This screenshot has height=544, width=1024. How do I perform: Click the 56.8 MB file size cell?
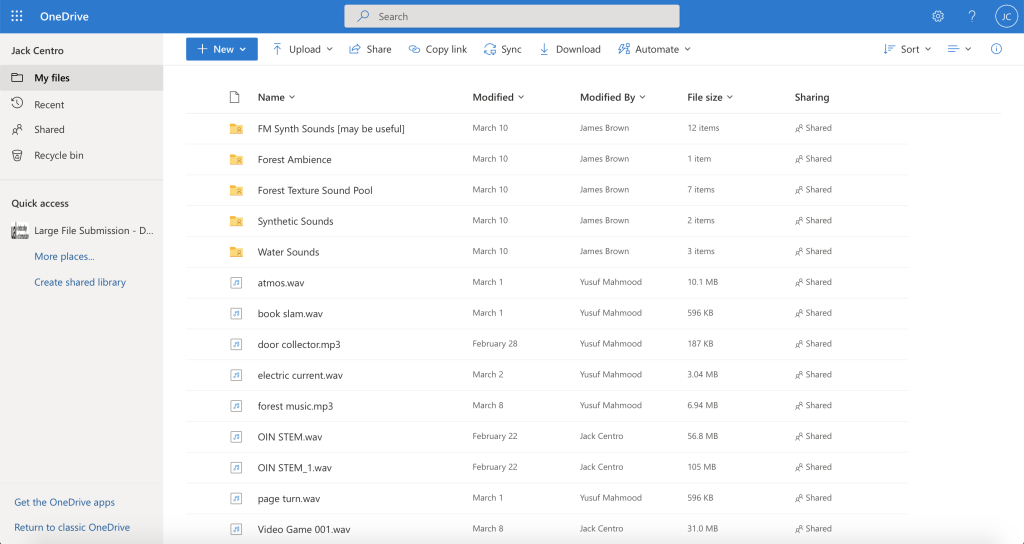(x=702, y=436)
